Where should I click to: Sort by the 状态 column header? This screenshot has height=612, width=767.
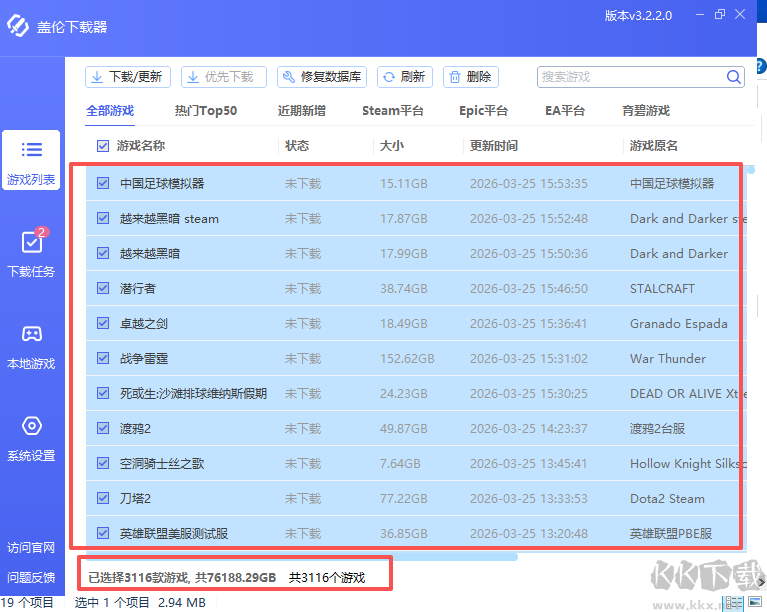point(297,146)
